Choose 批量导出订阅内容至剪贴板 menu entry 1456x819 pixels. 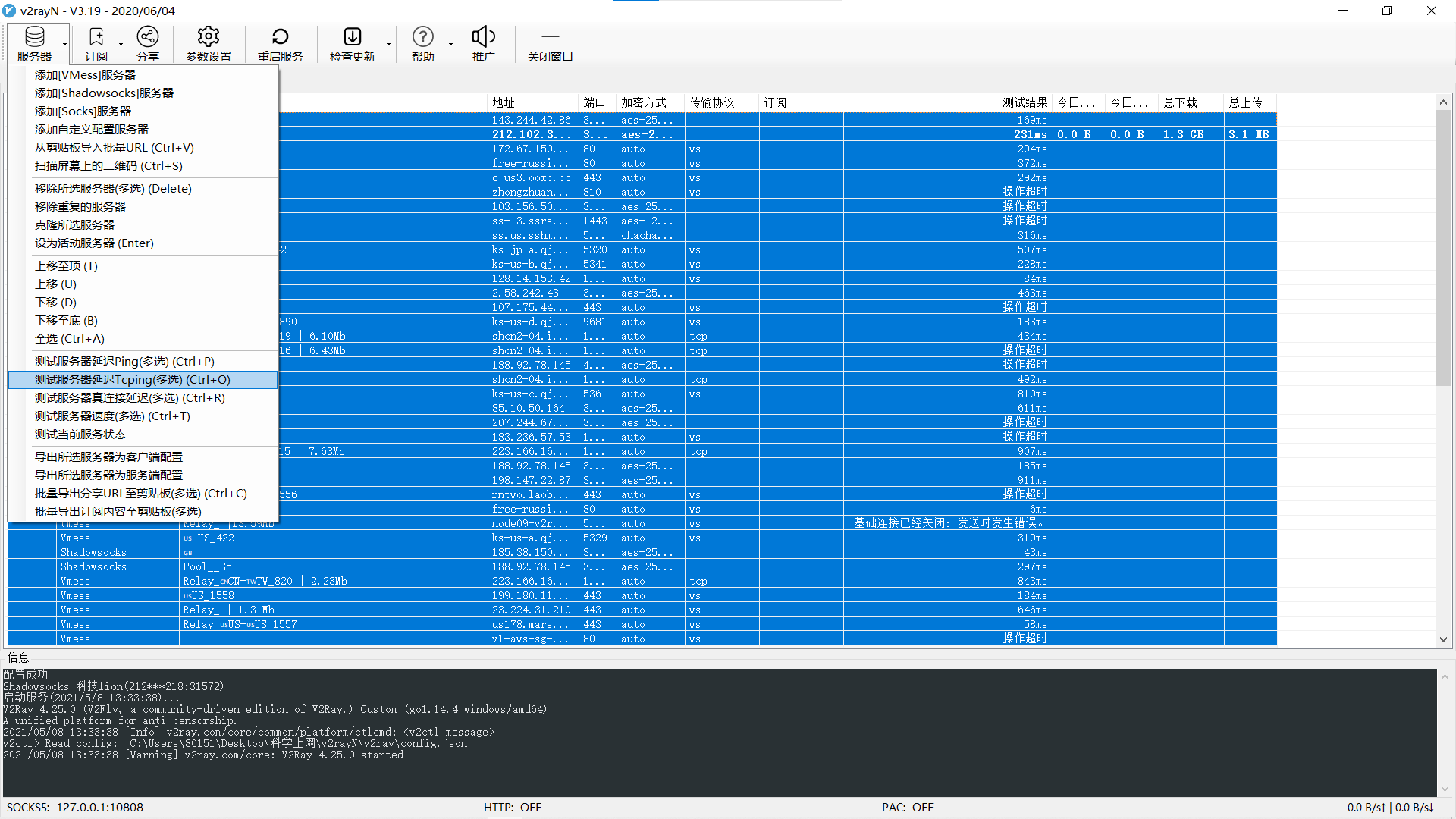[143, 511]
